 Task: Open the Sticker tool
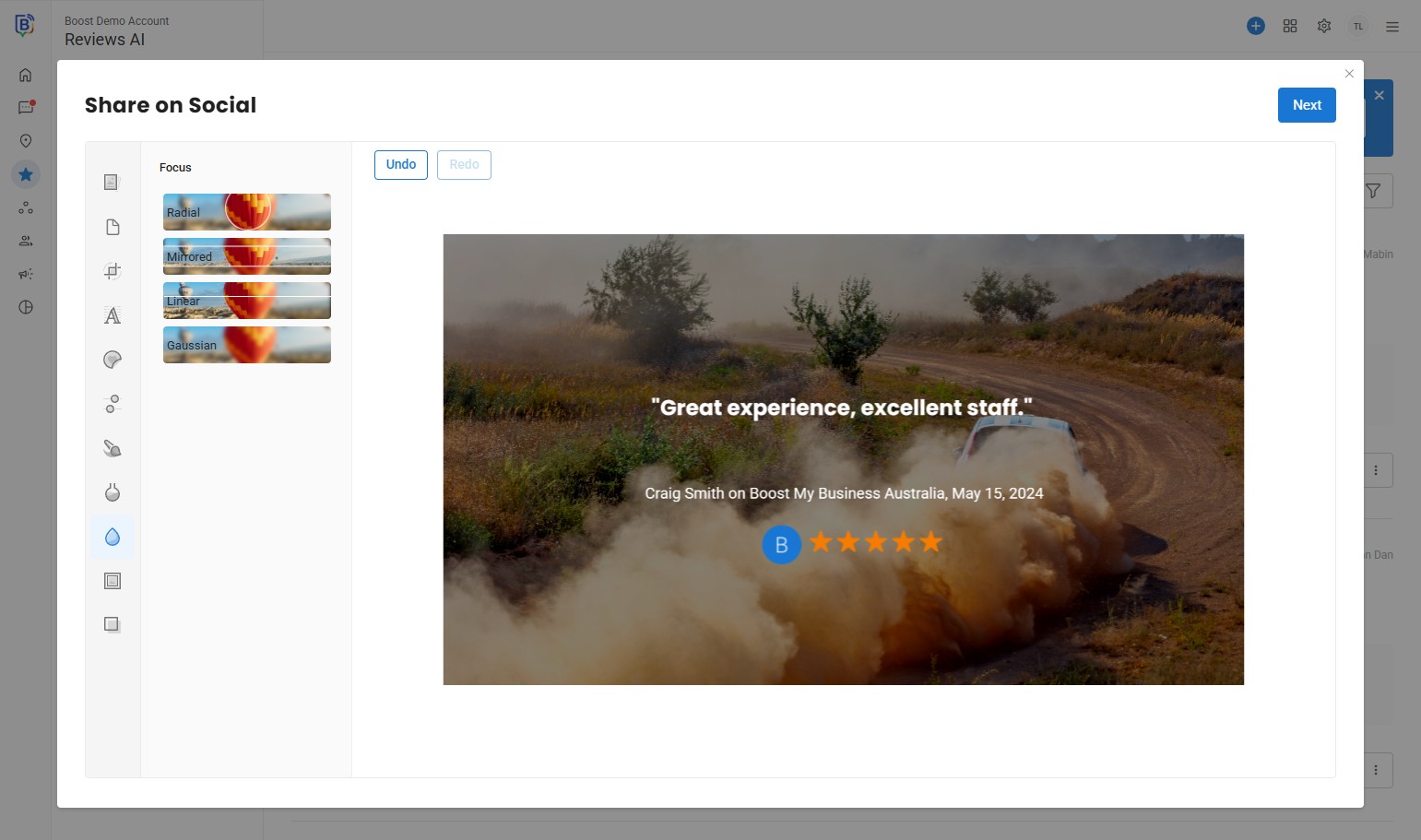tap(112, 360)
